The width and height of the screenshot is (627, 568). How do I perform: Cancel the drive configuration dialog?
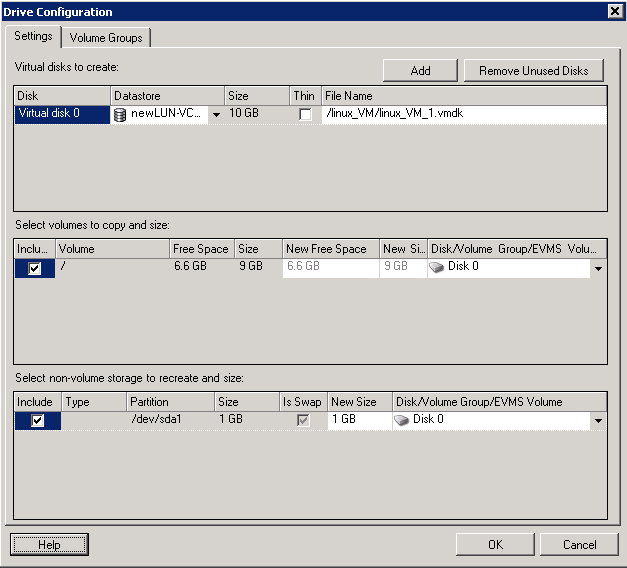click(579, 545)
